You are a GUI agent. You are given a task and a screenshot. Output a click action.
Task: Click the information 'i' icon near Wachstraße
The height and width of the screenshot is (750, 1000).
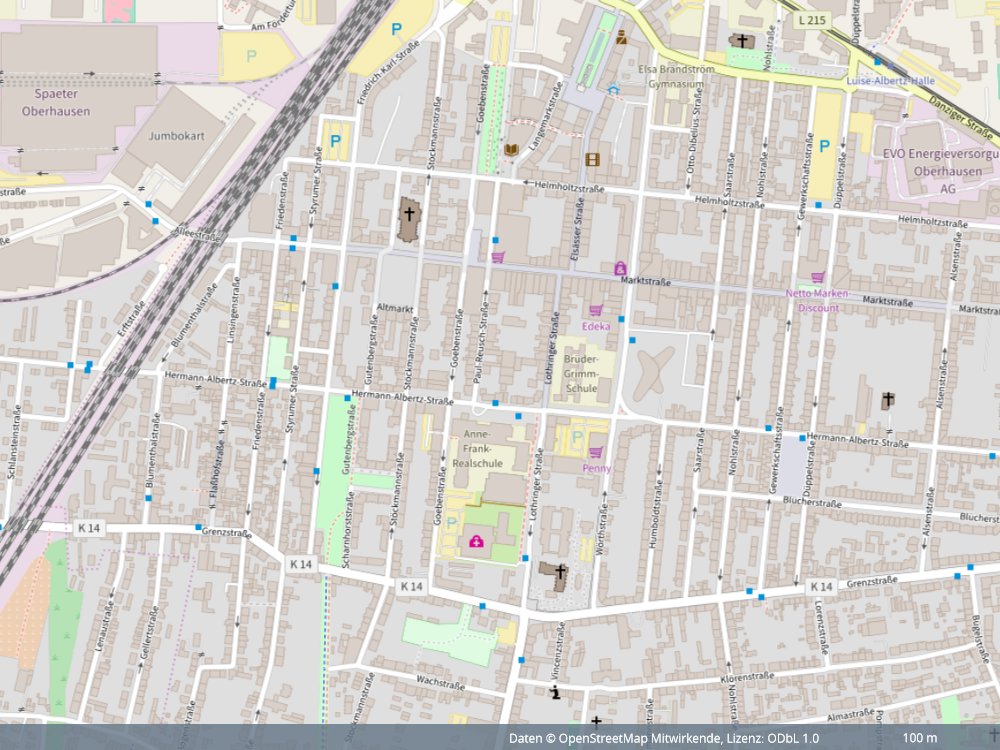556,691
